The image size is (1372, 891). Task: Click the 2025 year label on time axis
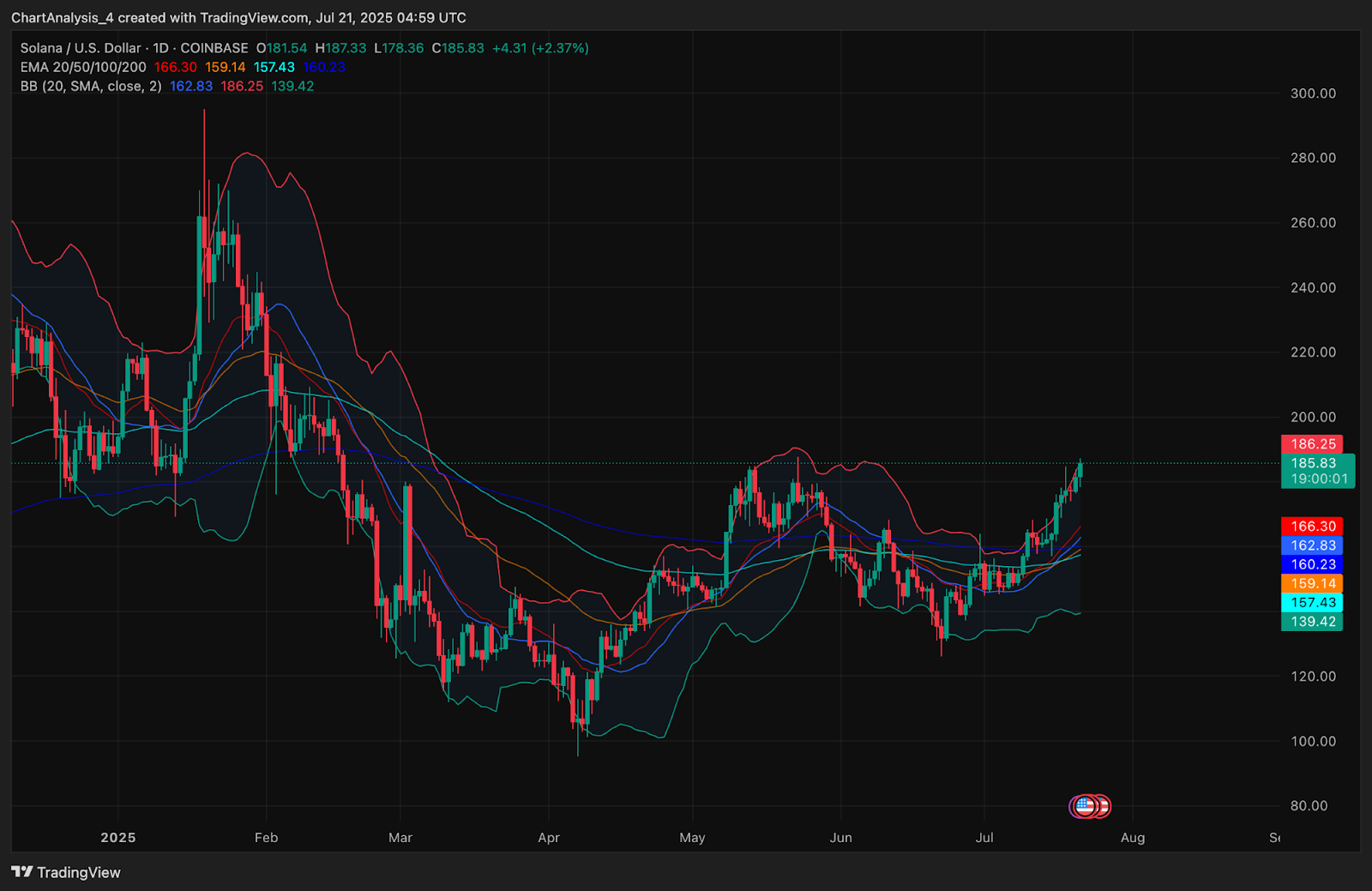coord(118,837)
